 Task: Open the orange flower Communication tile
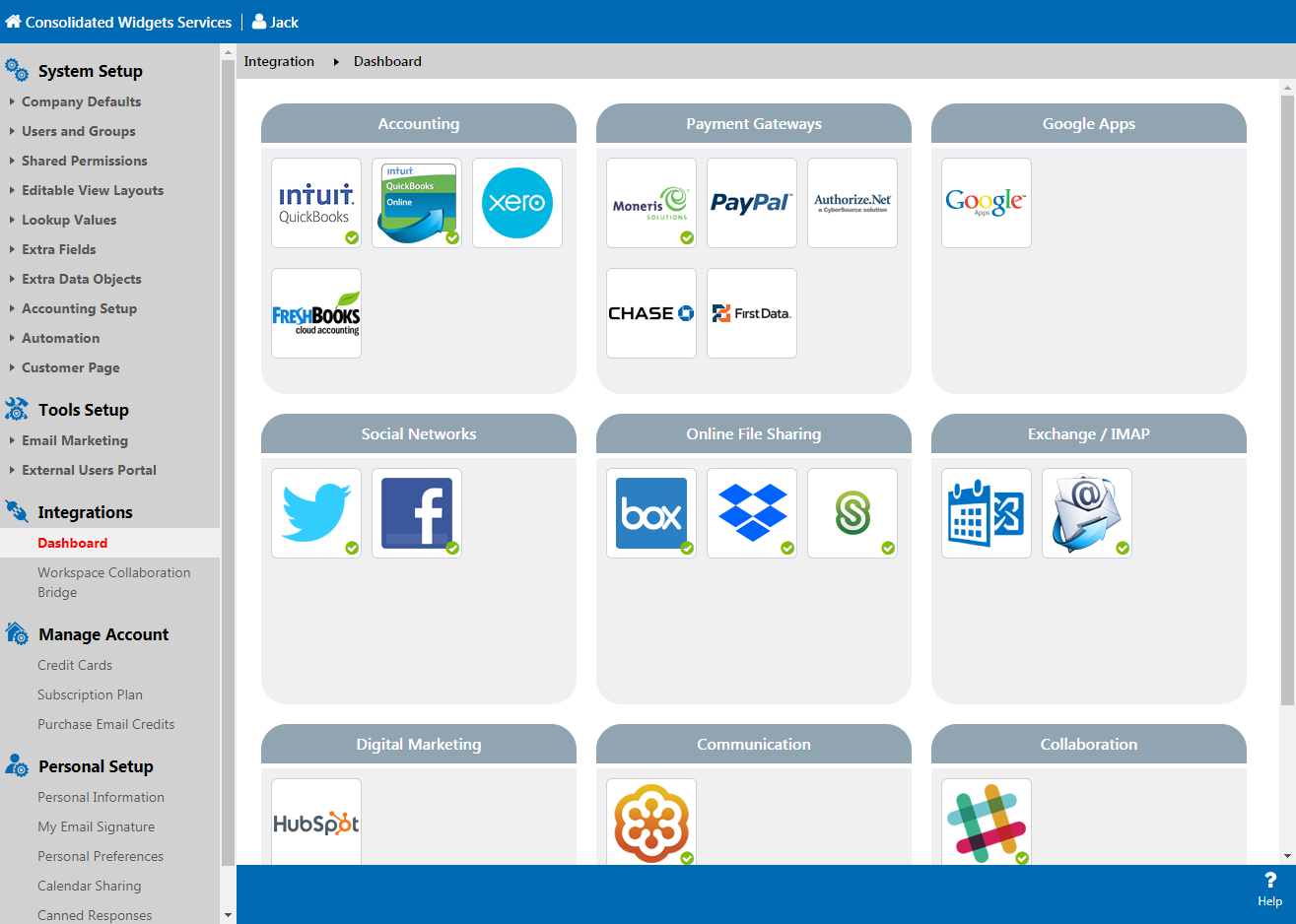click(x=651, y=822)
